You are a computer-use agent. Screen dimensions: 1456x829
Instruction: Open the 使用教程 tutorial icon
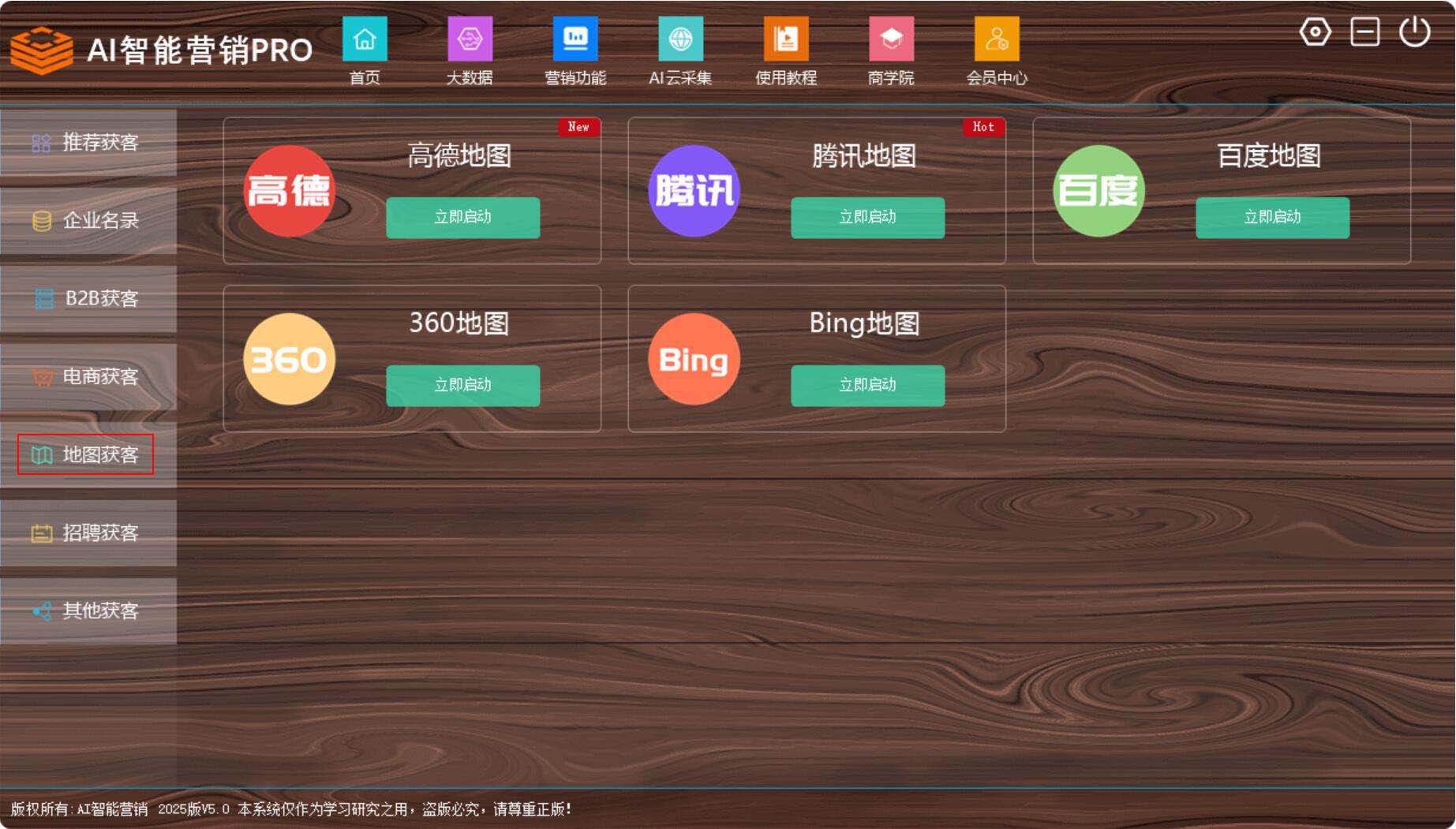click(785, 39)
